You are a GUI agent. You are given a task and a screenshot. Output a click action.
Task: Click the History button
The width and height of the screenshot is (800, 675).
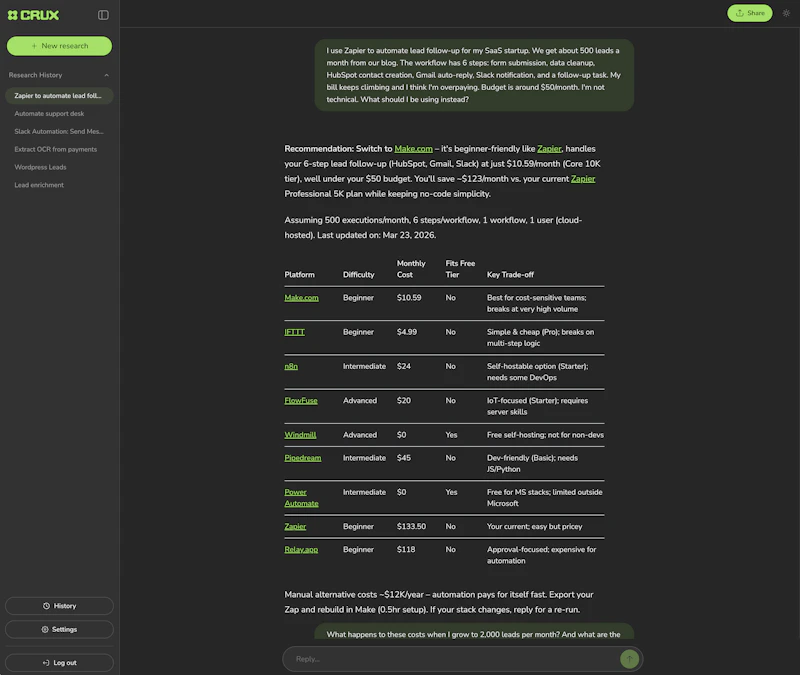(59, 606)
